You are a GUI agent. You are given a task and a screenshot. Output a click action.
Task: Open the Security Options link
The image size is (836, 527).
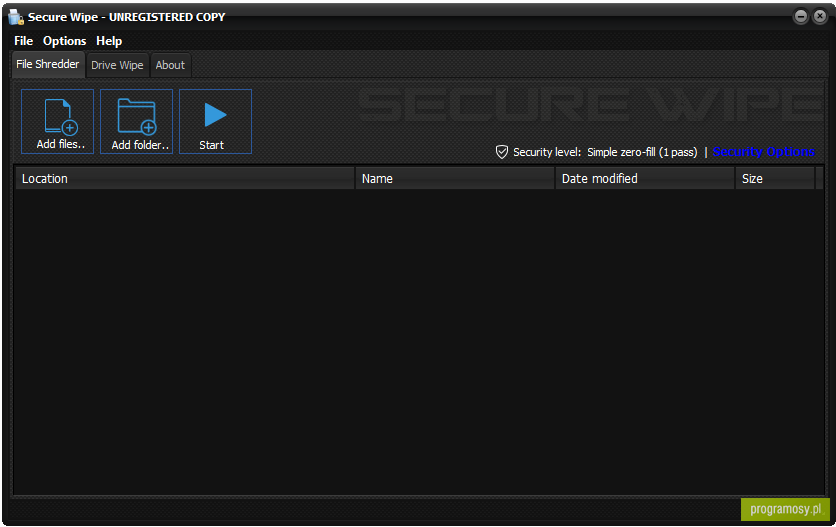click(763, 152)
